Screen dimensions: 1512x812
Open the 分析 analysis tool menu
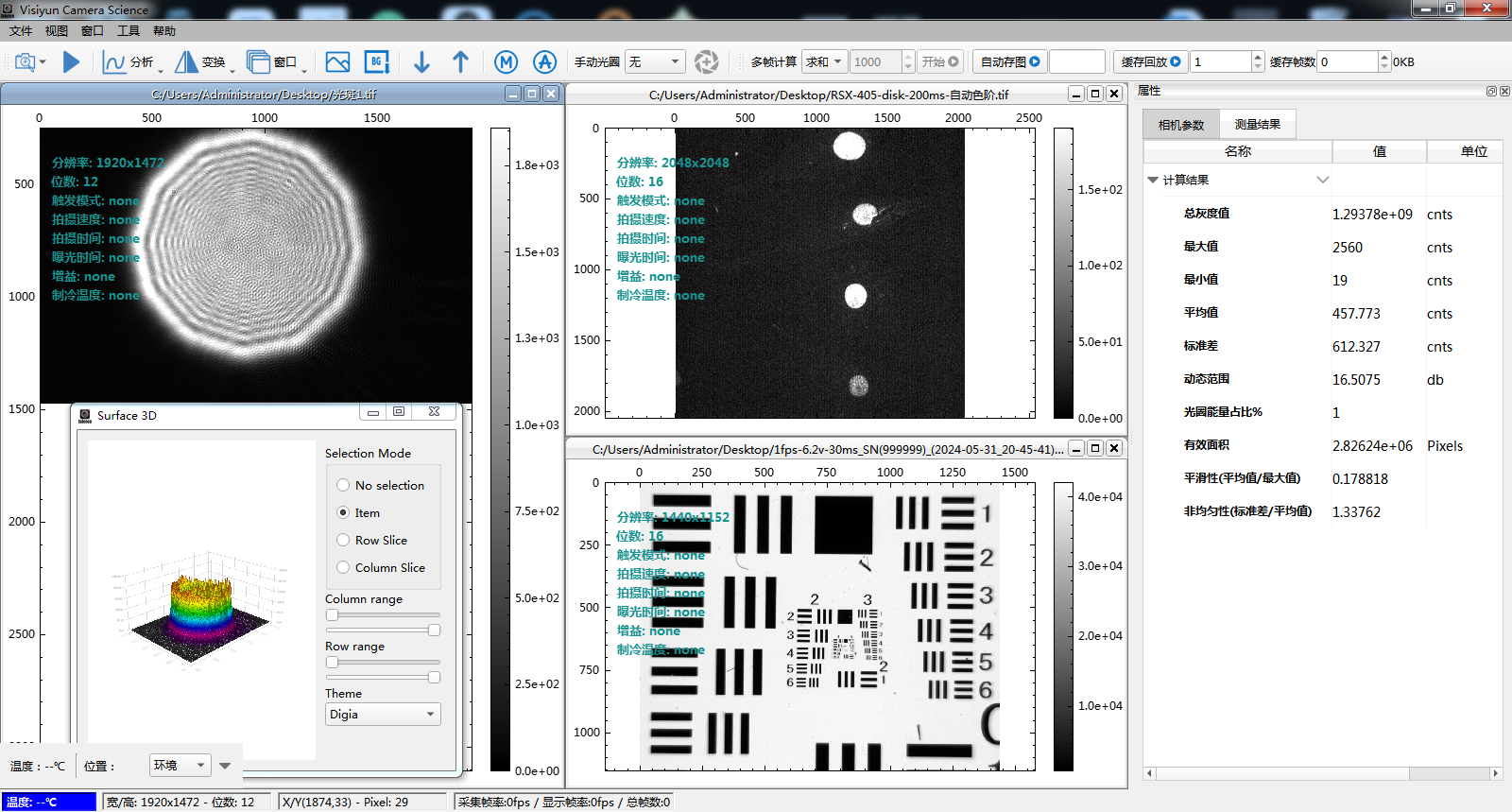coord(130,62)
